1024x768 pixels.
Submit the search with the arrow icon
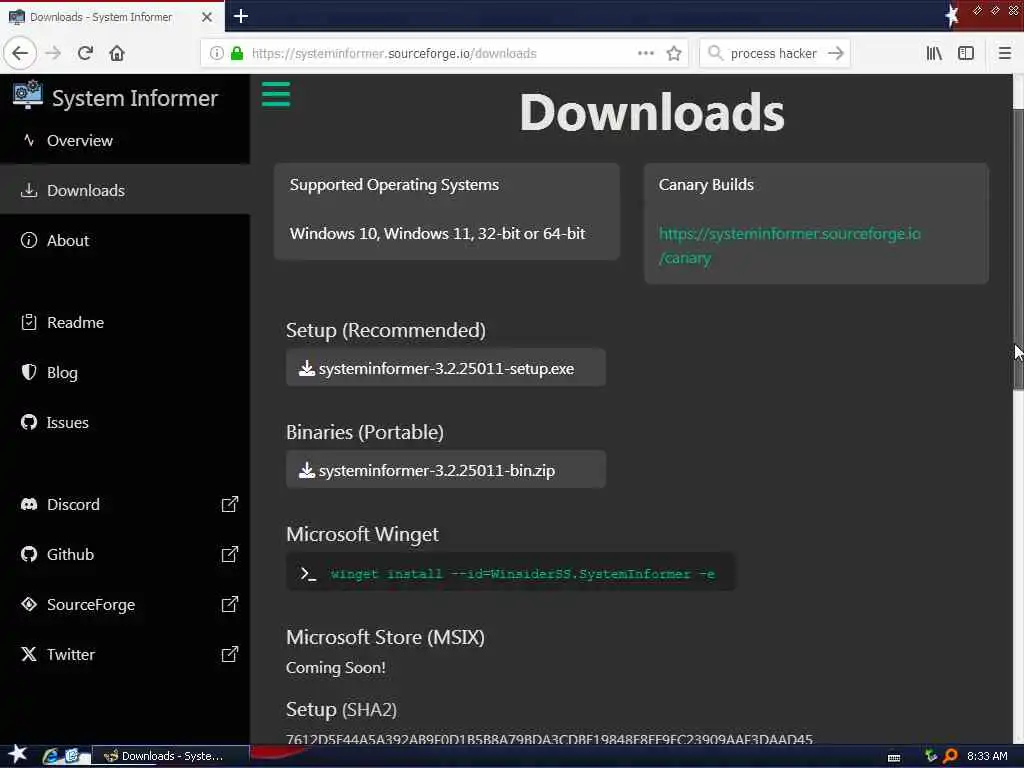[836, 53]
